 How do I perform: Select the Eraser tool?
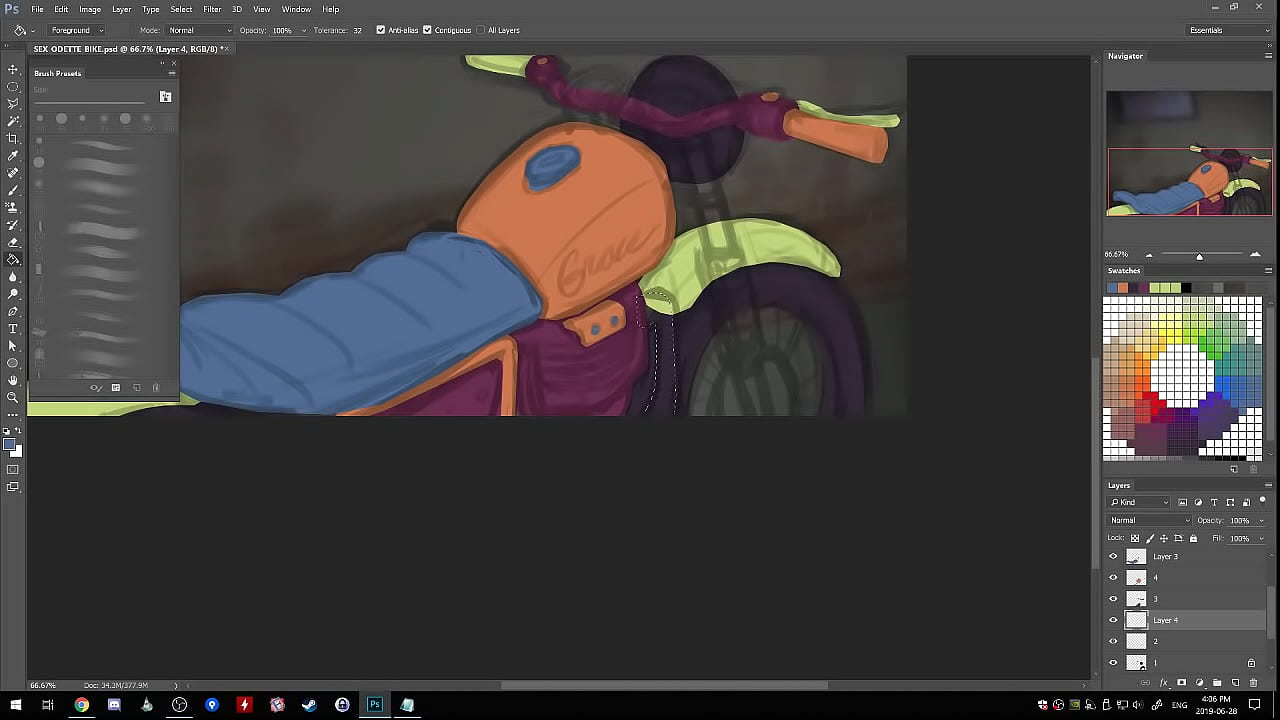click(x=13, y=242)
